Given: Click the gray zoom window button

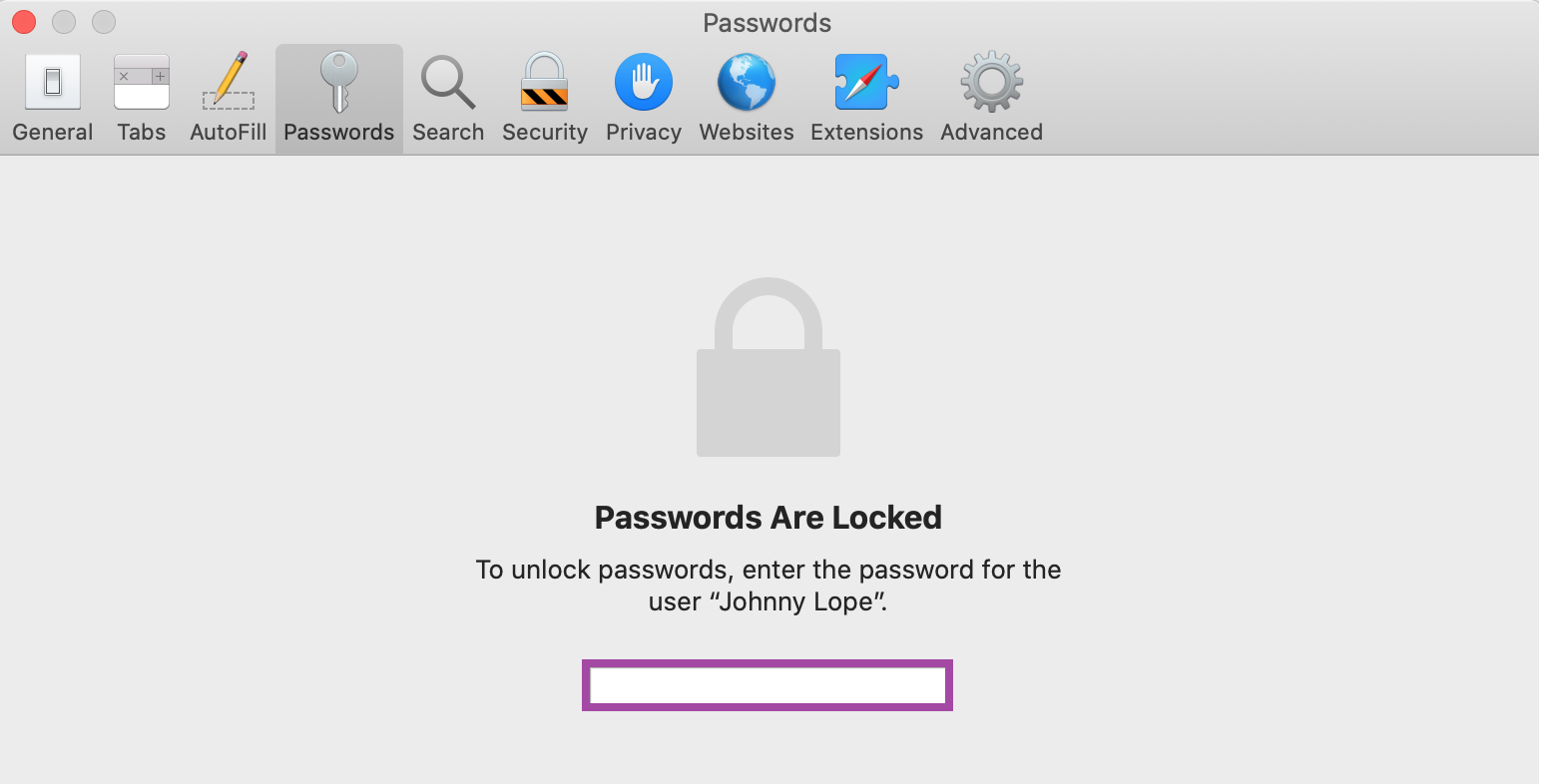Looking at the screenshot, I should [104, 21].
